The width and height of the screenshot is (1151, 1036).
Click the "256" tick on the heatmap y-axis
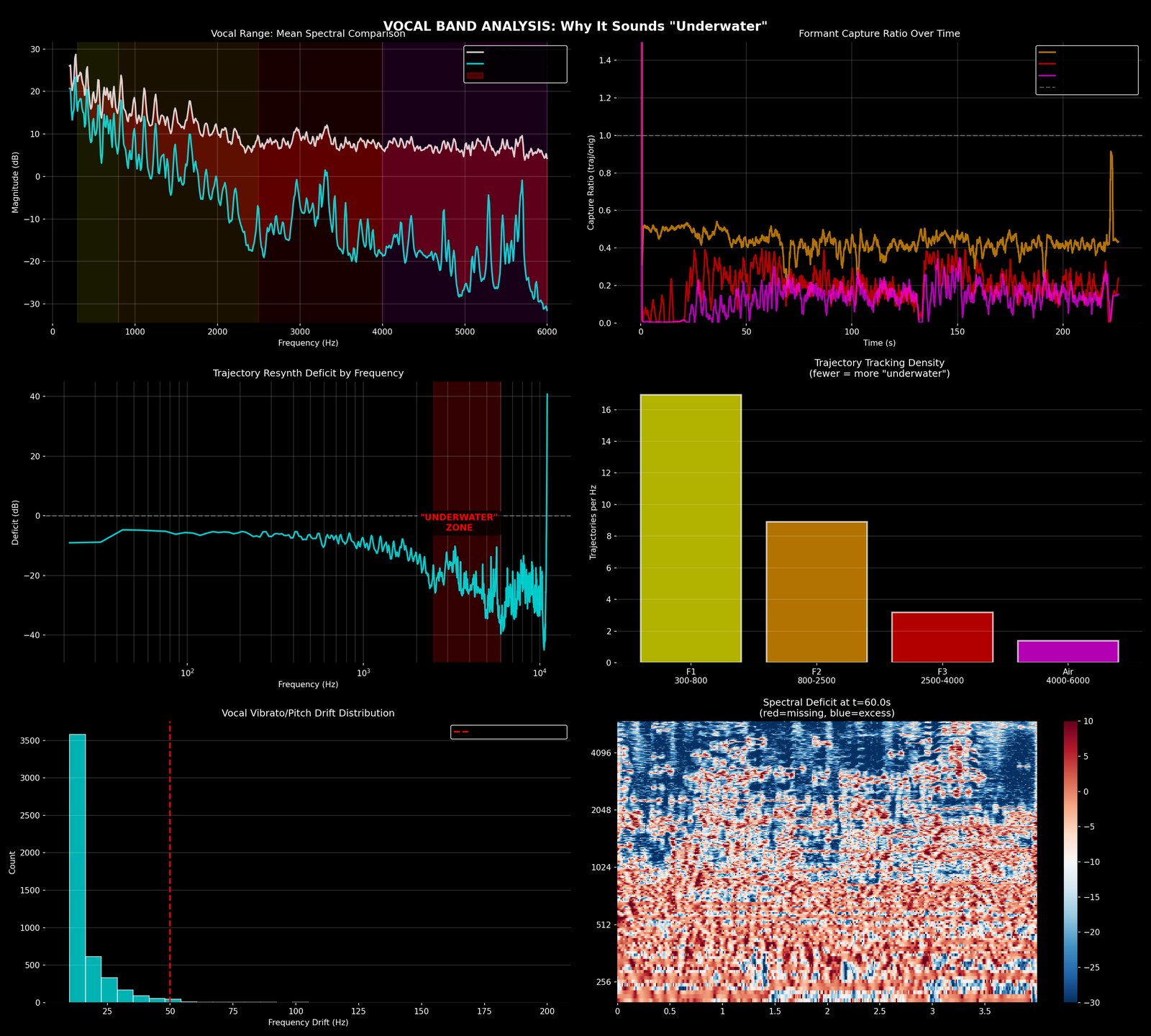(x=604, y=982)
